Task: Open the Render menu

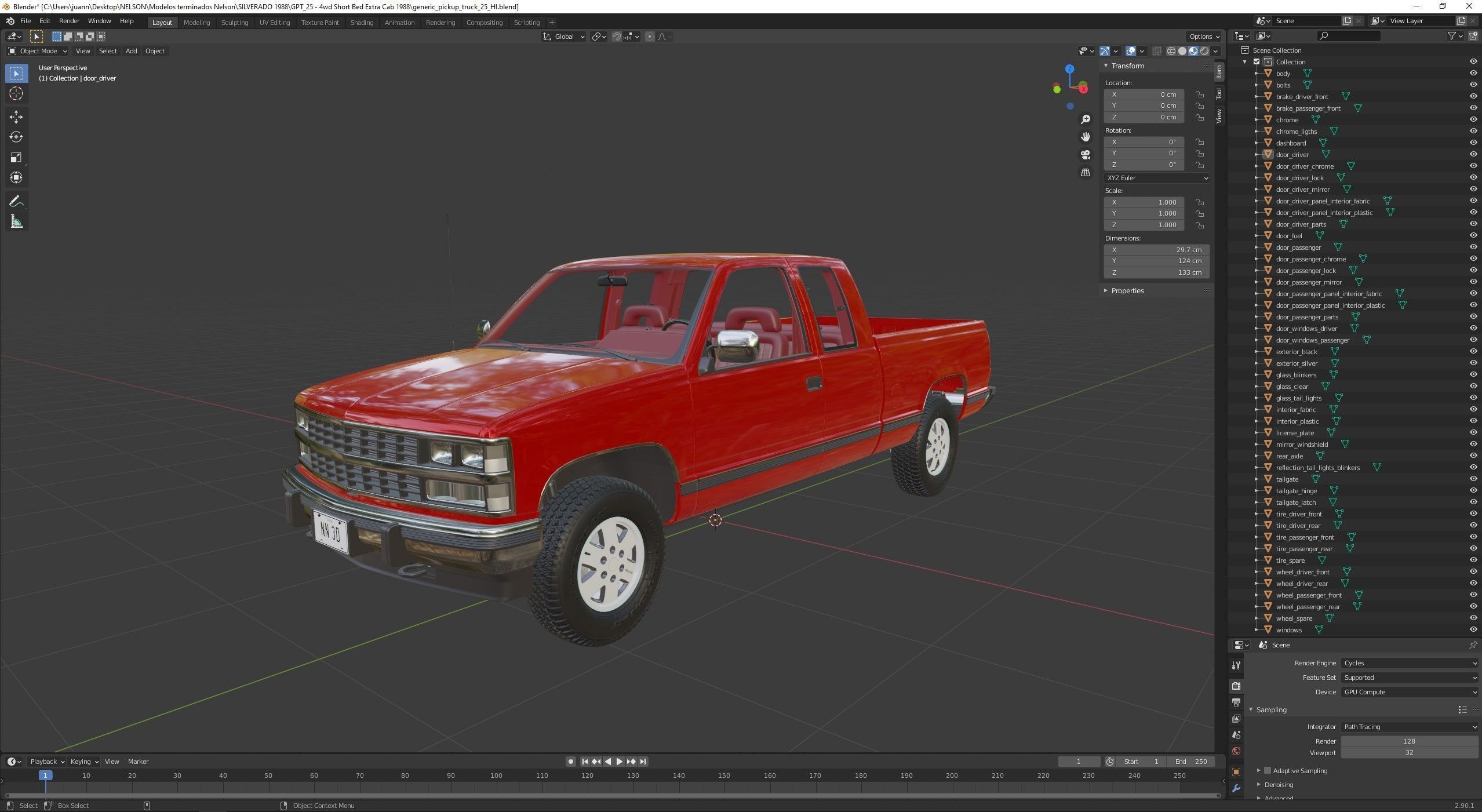Action: point(70,21)
